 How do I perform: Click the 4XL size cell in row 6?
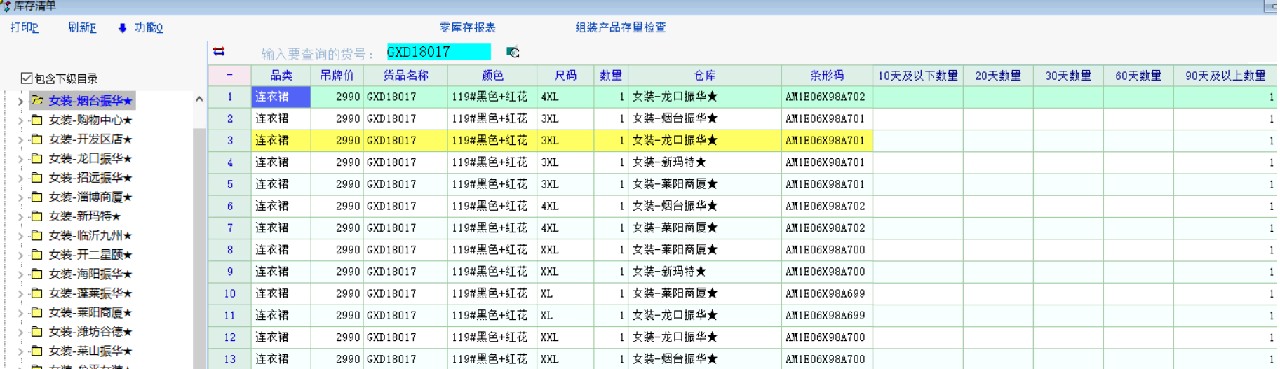click(x=566, y=206)
